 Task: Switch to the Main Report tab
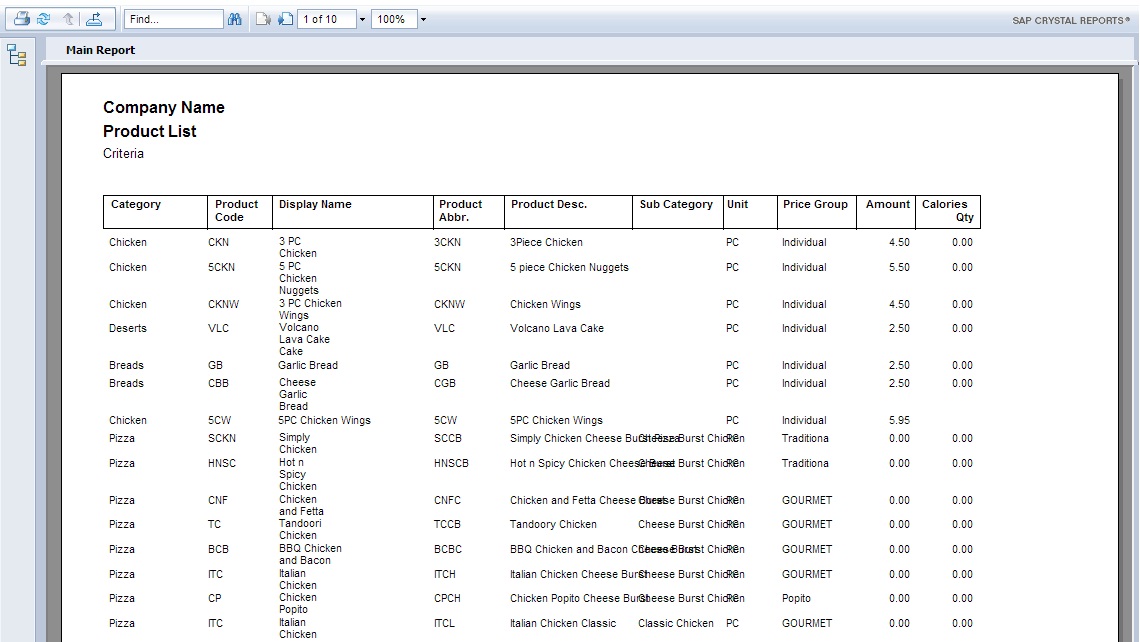pos(100,50)
